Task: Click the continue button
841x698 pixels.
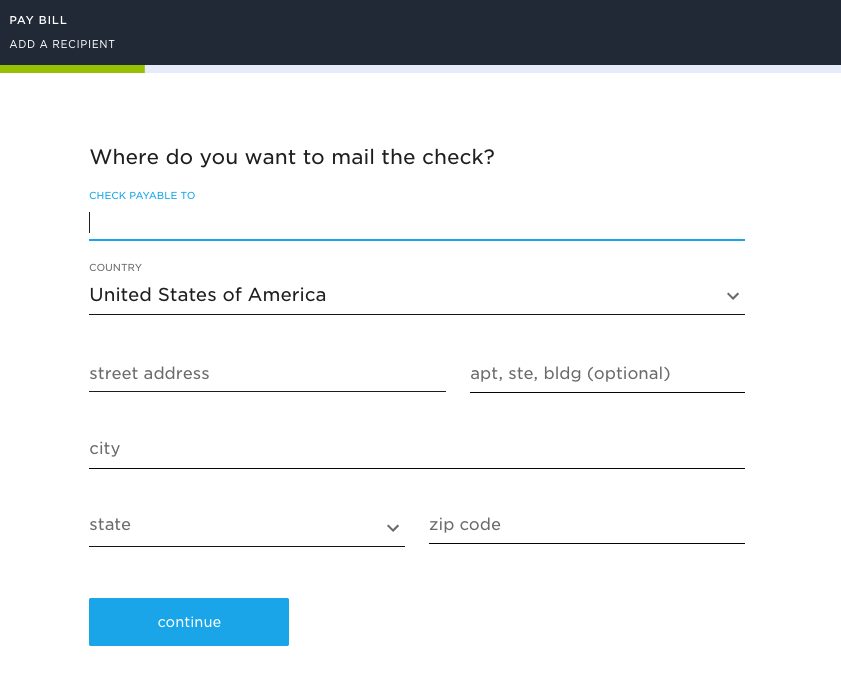Action: 189,622
